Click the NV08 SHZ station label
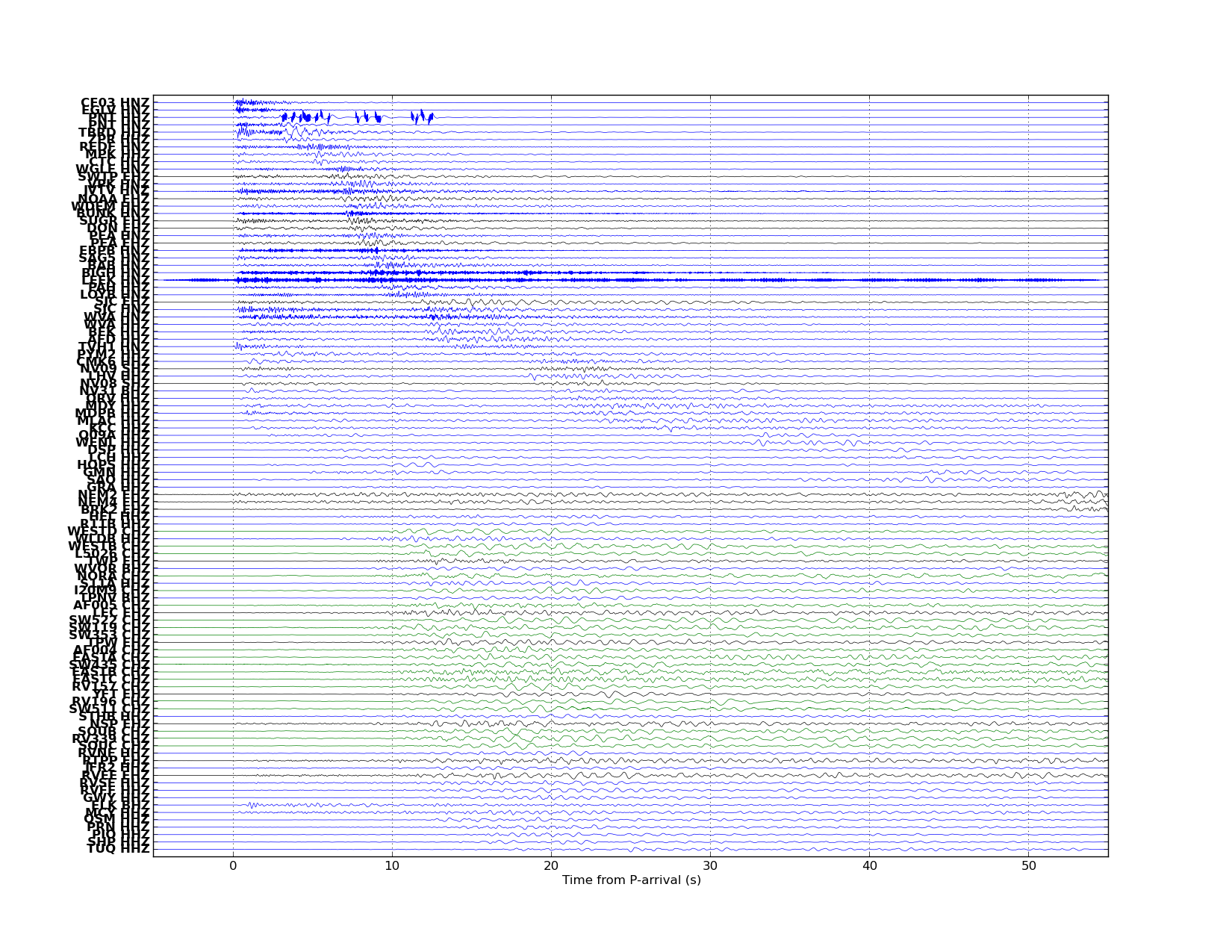 point(114,383)
